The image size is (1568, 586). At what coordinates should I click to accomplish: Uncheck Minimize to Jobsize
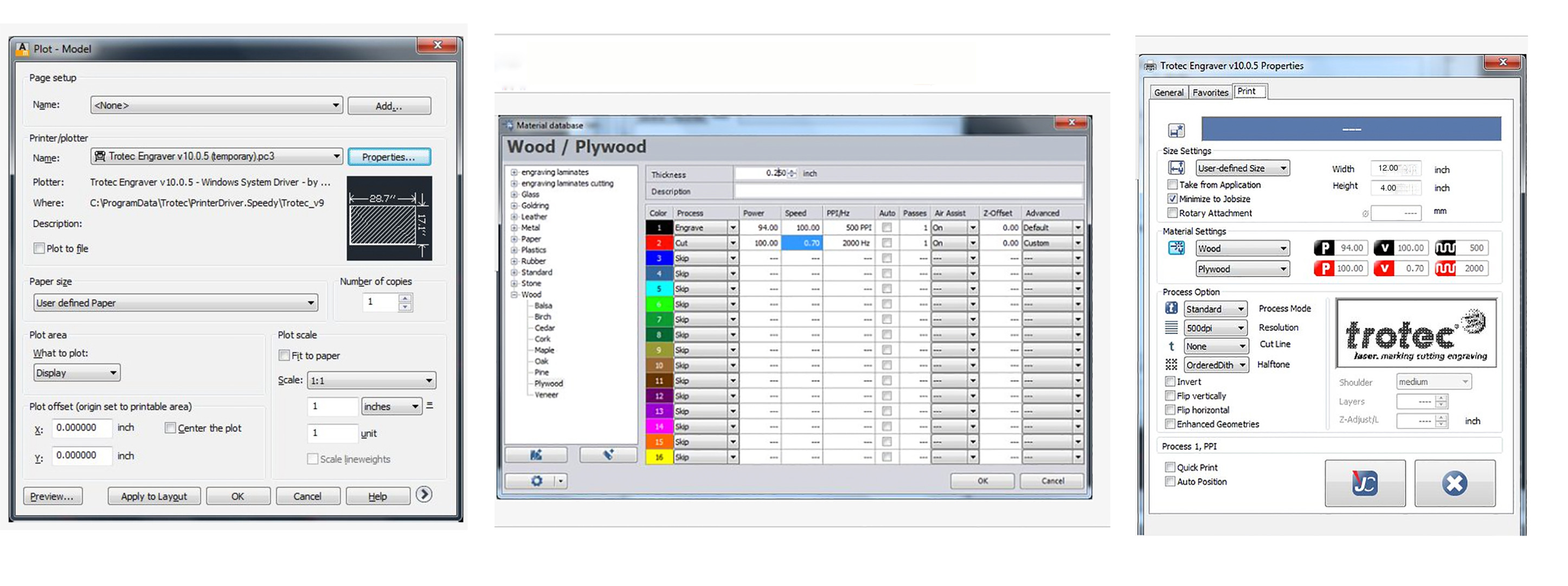(1172, 199)
